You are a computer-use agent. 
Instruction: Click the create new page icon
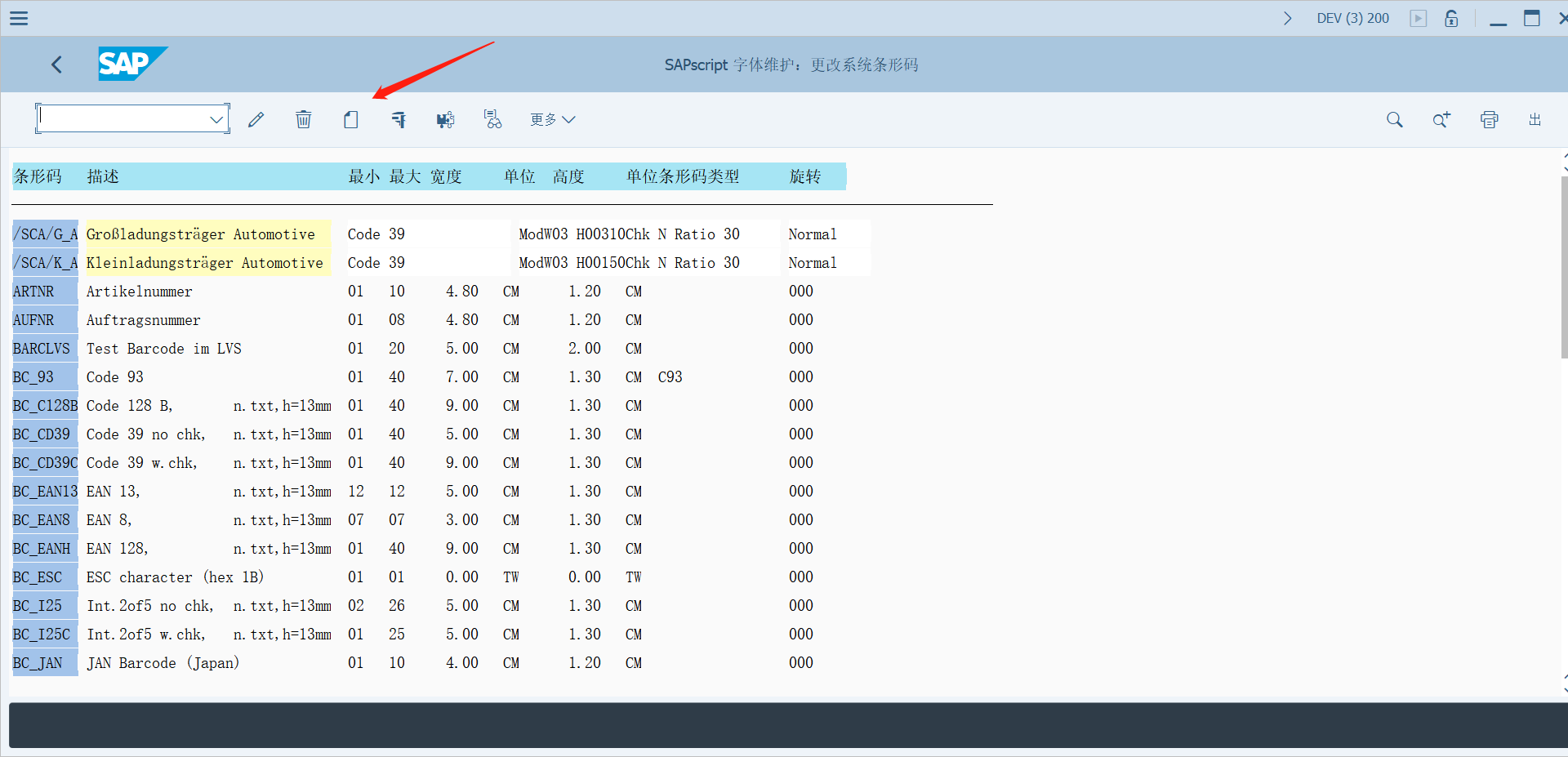pyautogui.click(x=350, y=119)
